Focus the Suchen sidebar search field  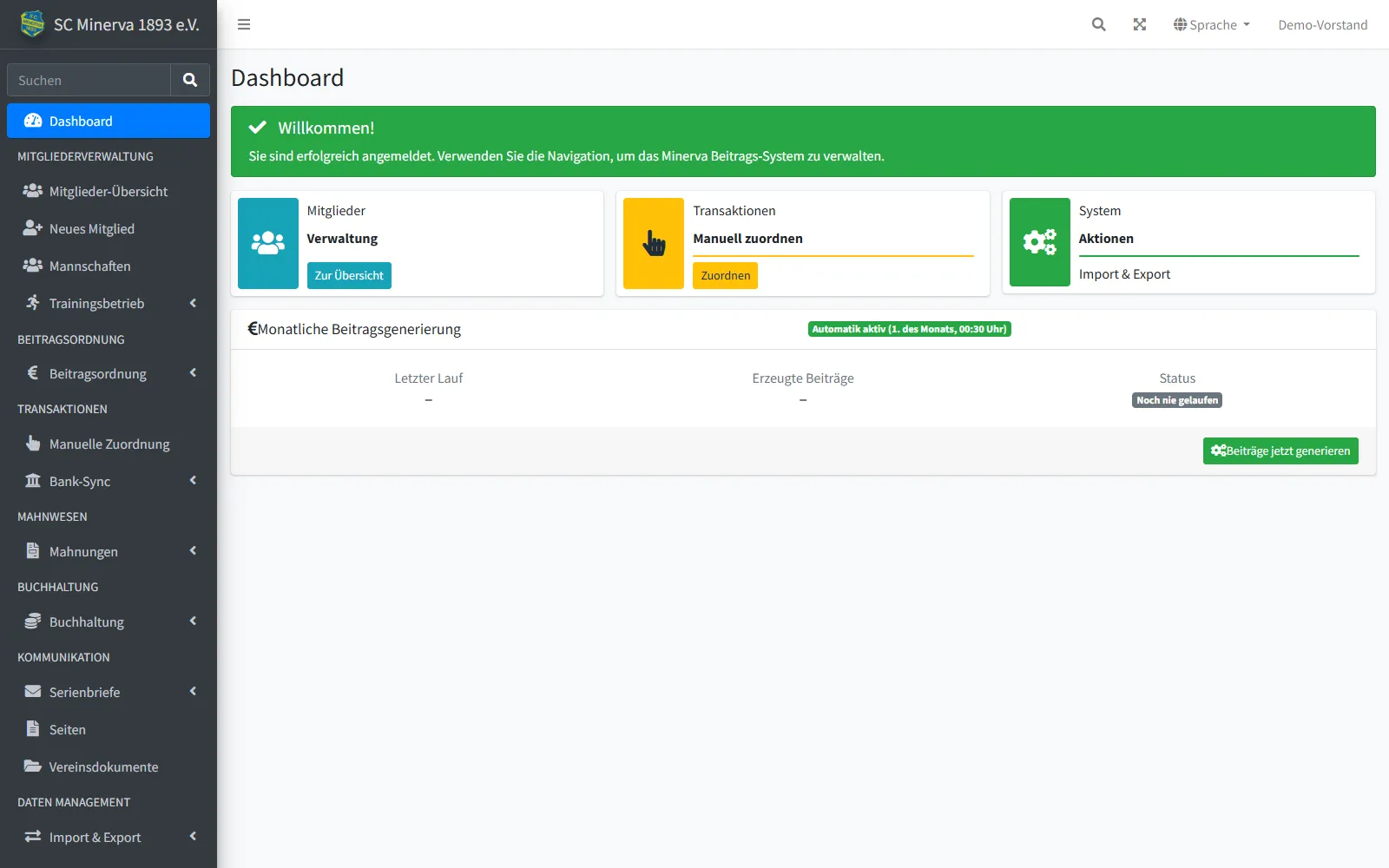(x=89, y=80)
